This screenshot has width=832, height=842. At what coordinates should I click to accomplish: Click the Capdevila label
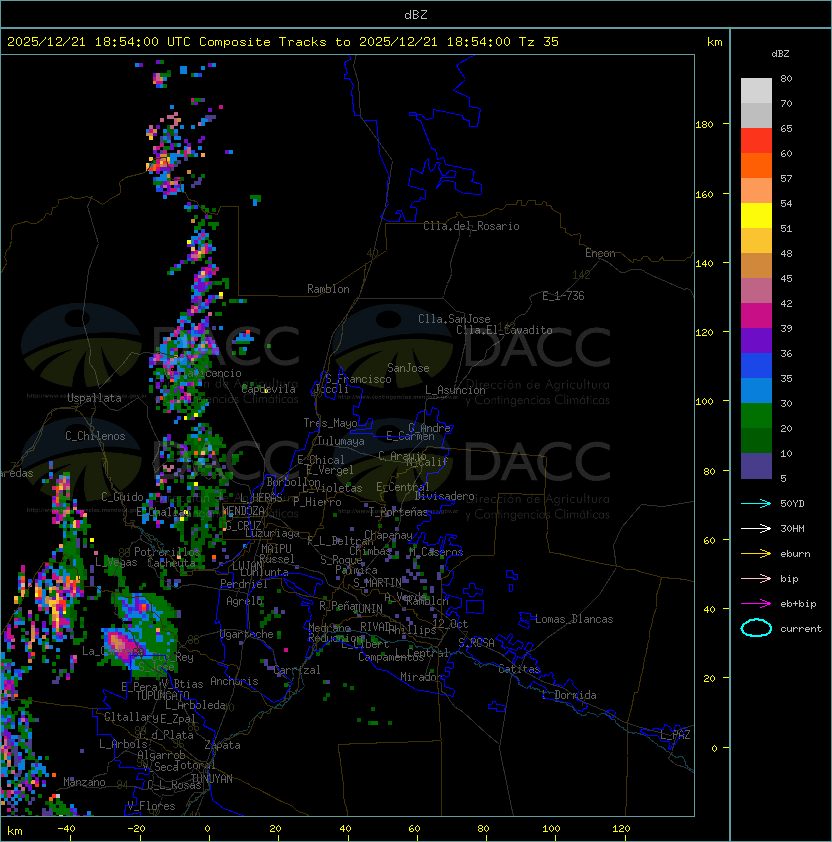tap(268, 389)
